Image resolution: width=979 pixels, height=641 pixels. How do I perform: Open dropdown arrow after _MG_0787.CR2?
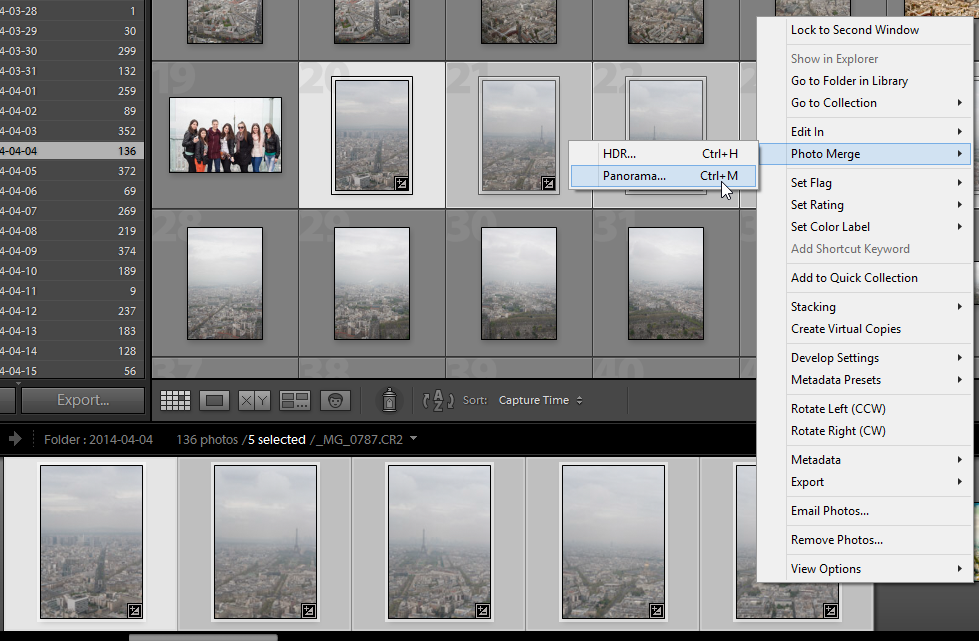pos(413,439)
